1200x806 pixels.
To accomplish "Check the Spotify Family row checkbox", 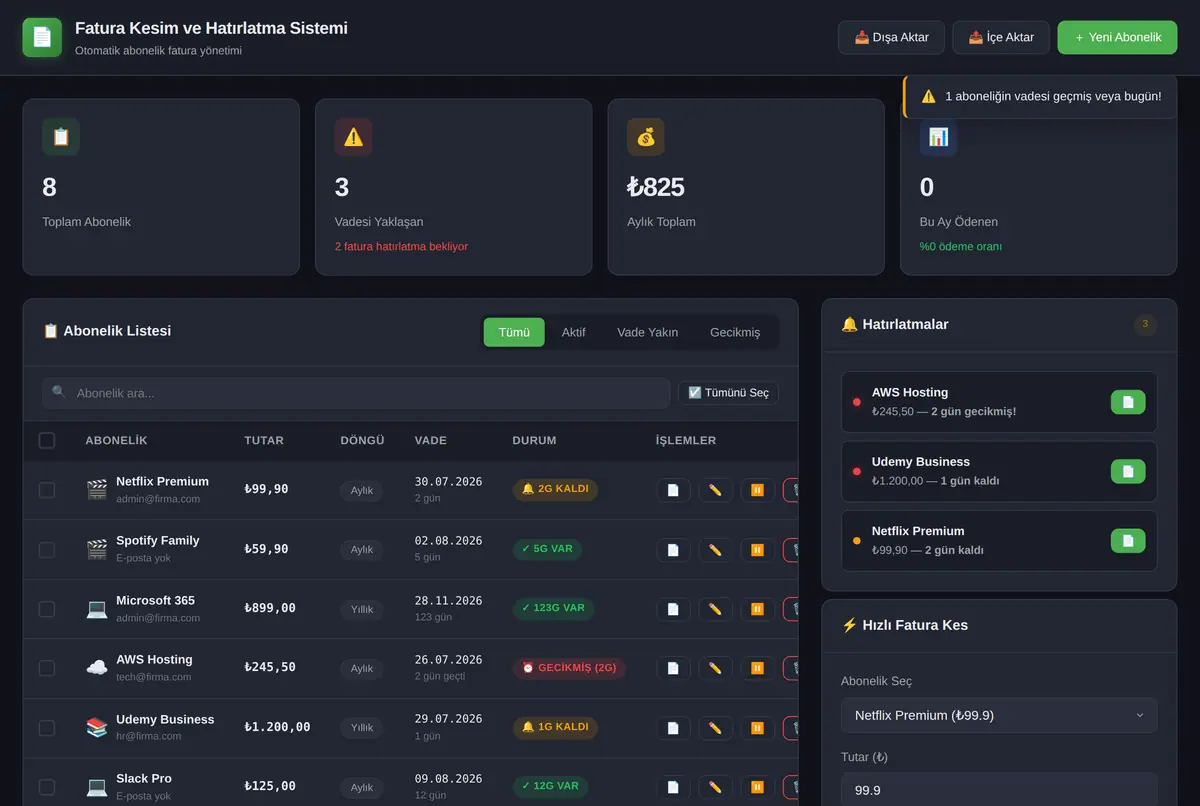I will click(47, 549).
